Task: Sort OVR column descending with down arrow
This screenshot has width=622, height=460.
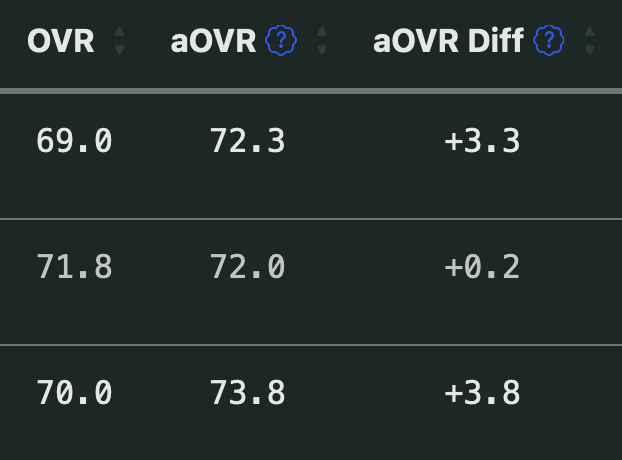Action: click(120, 50)
